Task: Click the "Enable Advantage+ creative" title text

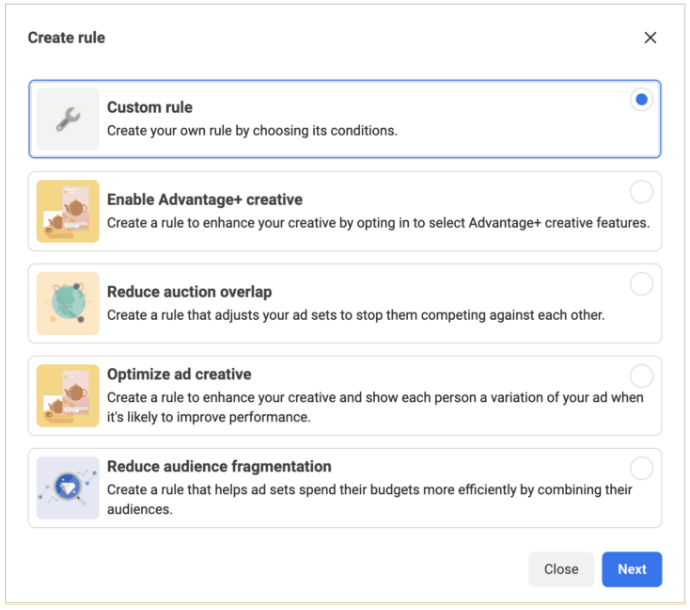Action: pyautogui.click(x=204, y=199)
